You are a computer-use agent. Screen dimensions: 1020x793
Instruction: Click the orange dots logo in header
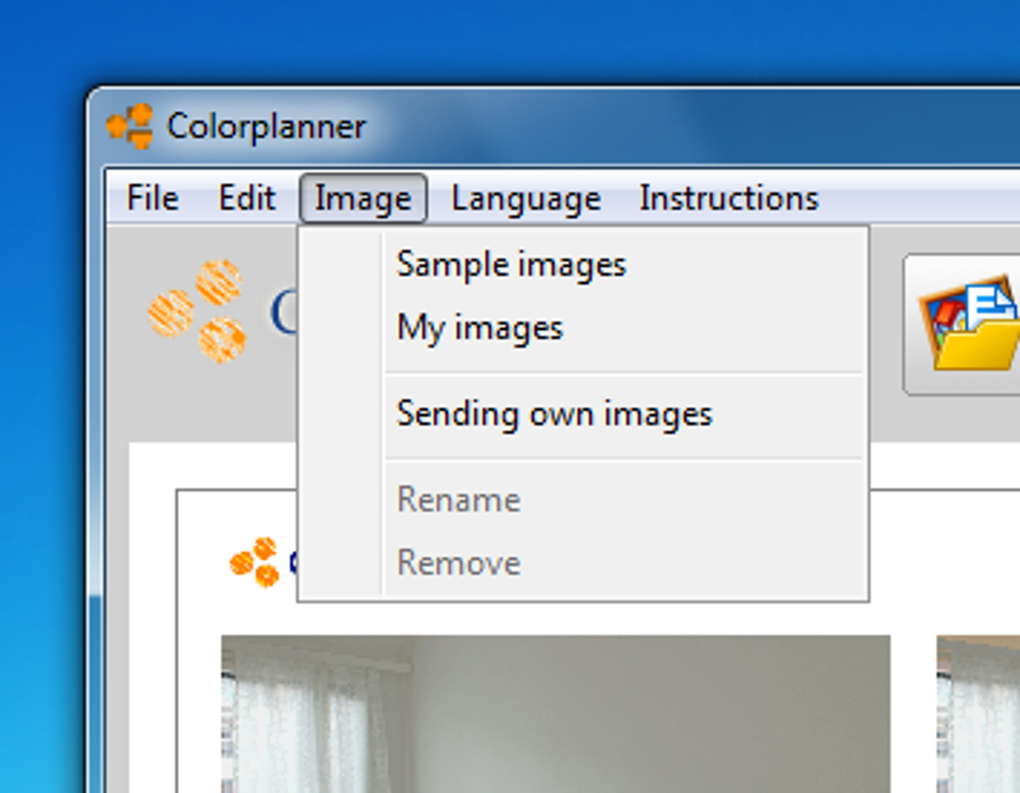click(x=197, y=310)
